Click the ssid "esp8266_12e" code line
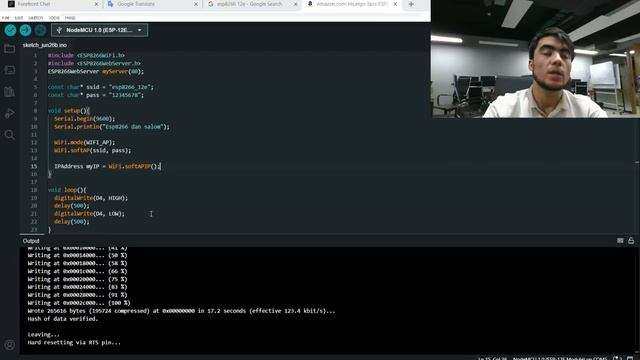 point(100,87)
